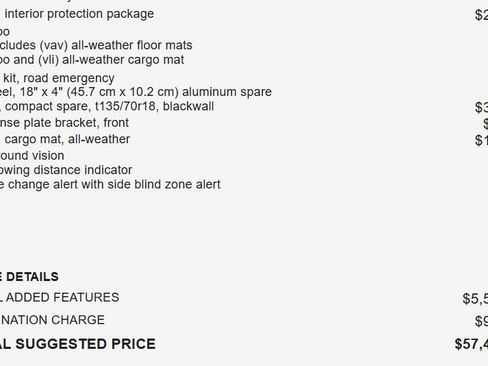Click the surround vision feature line
Screen dimensions: 488x366
(x=32, y=156)
